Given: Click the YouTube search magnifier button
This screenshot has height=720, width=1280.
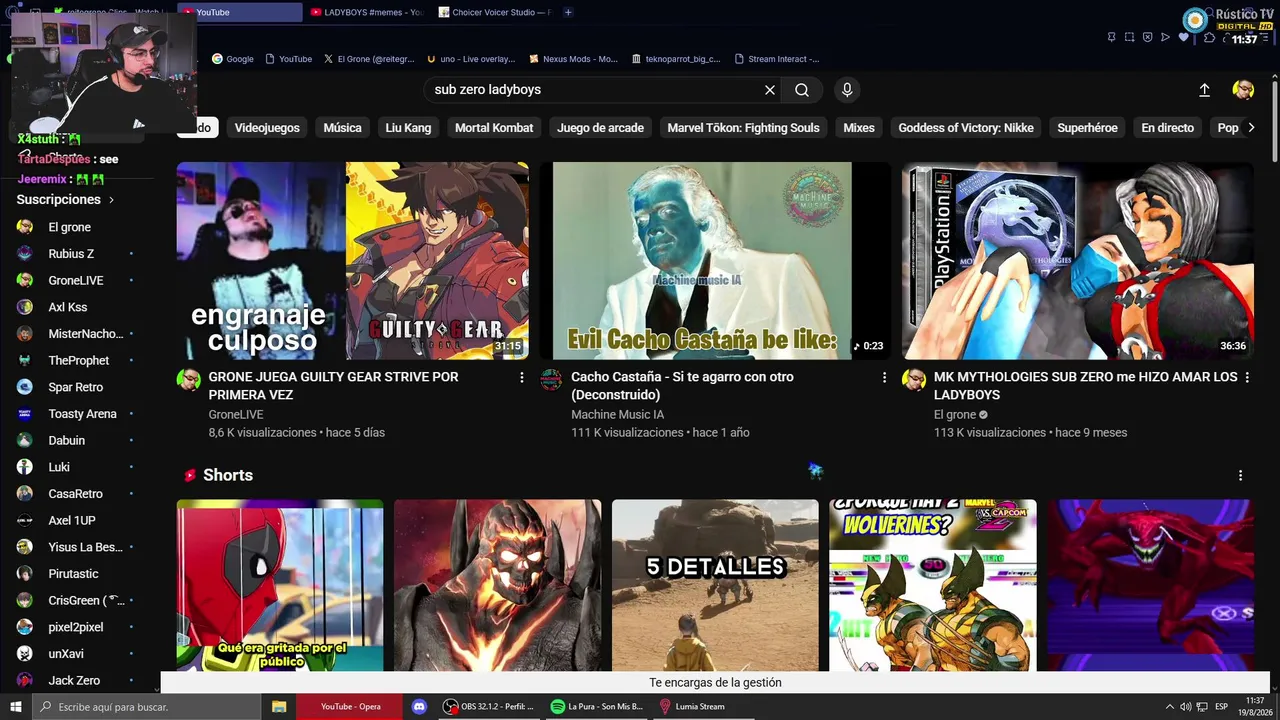Looking at the screenshot, I should point(802,90).
